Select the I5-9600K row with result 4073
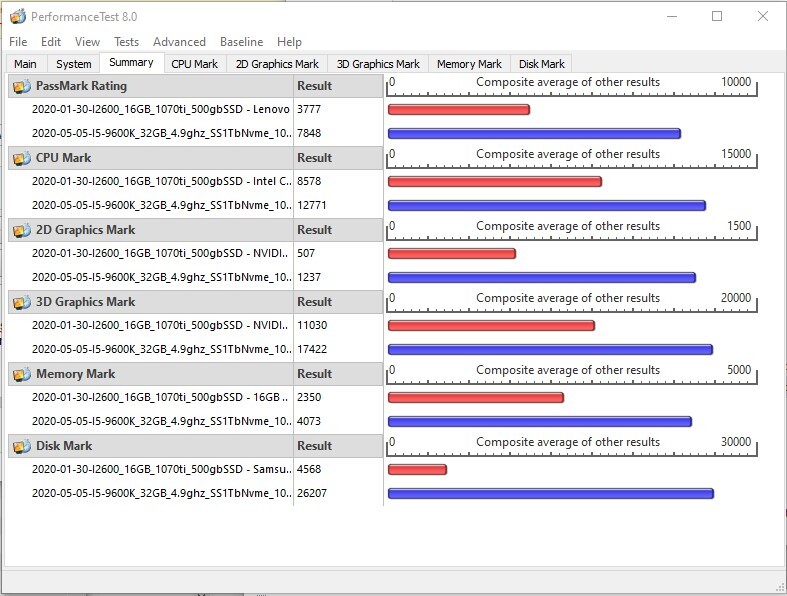 pyautogui.click(x=195, y=421)
